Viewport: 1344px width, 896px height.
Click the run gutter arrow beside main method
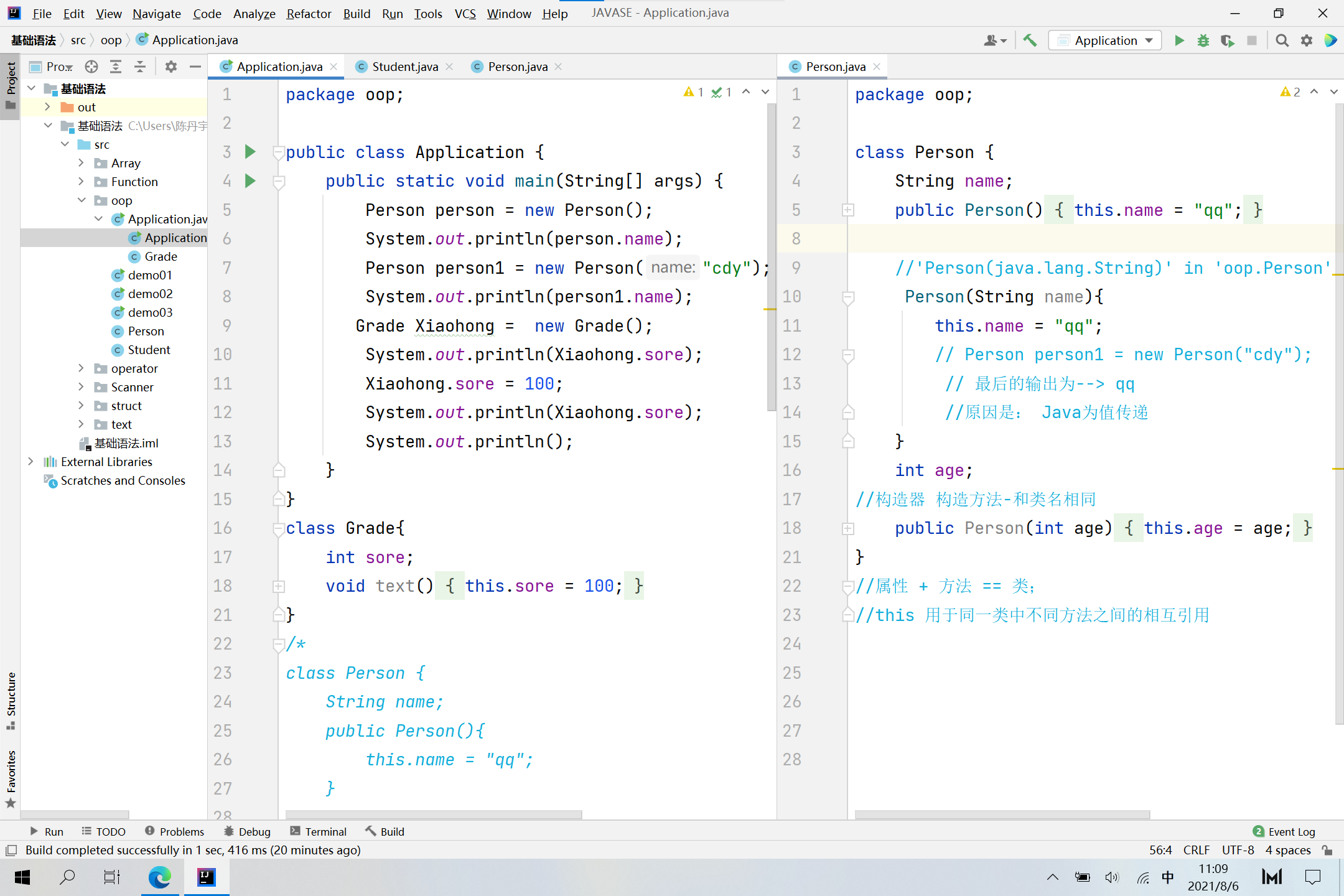tap(250, 181)
